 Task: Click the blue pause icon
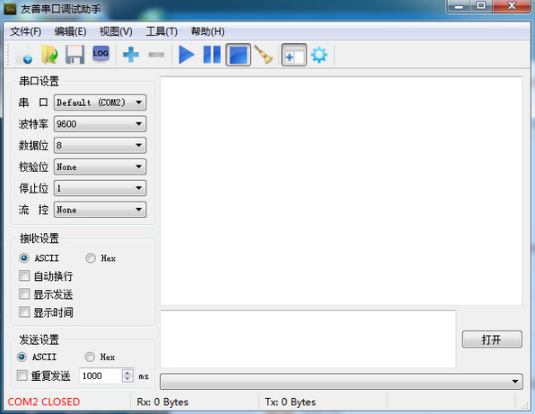coord(212,55)
